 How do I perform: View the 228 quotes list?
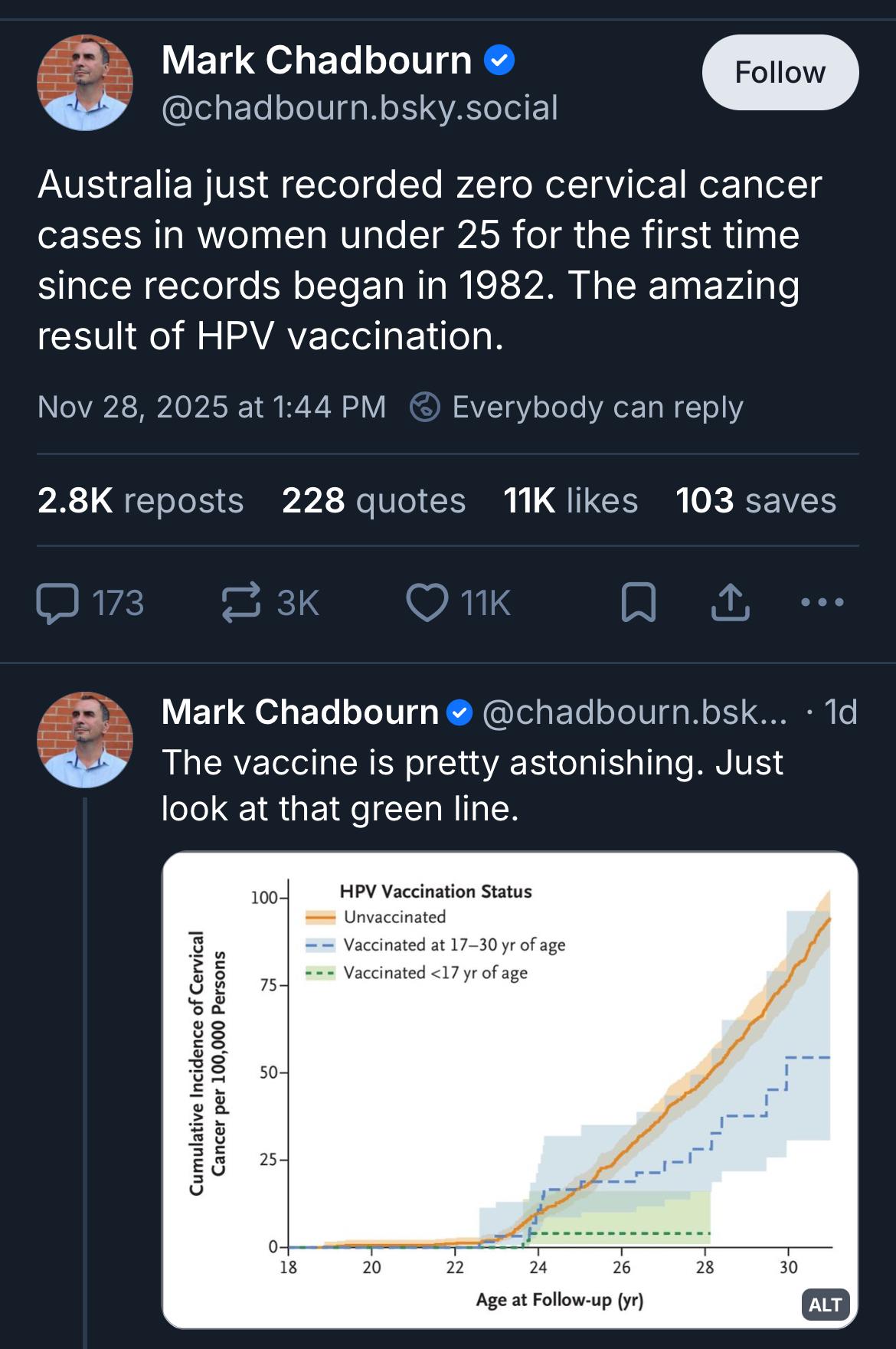point(374,500)
